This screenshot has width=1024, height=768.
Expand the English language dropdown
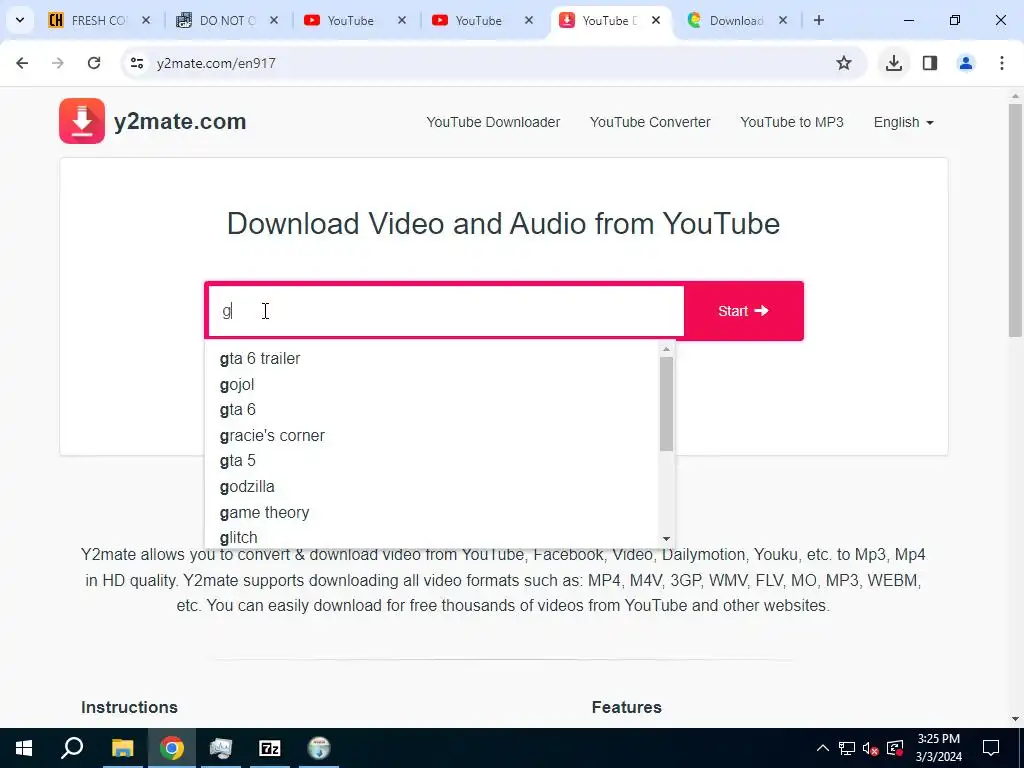click(x=903, y=122)
